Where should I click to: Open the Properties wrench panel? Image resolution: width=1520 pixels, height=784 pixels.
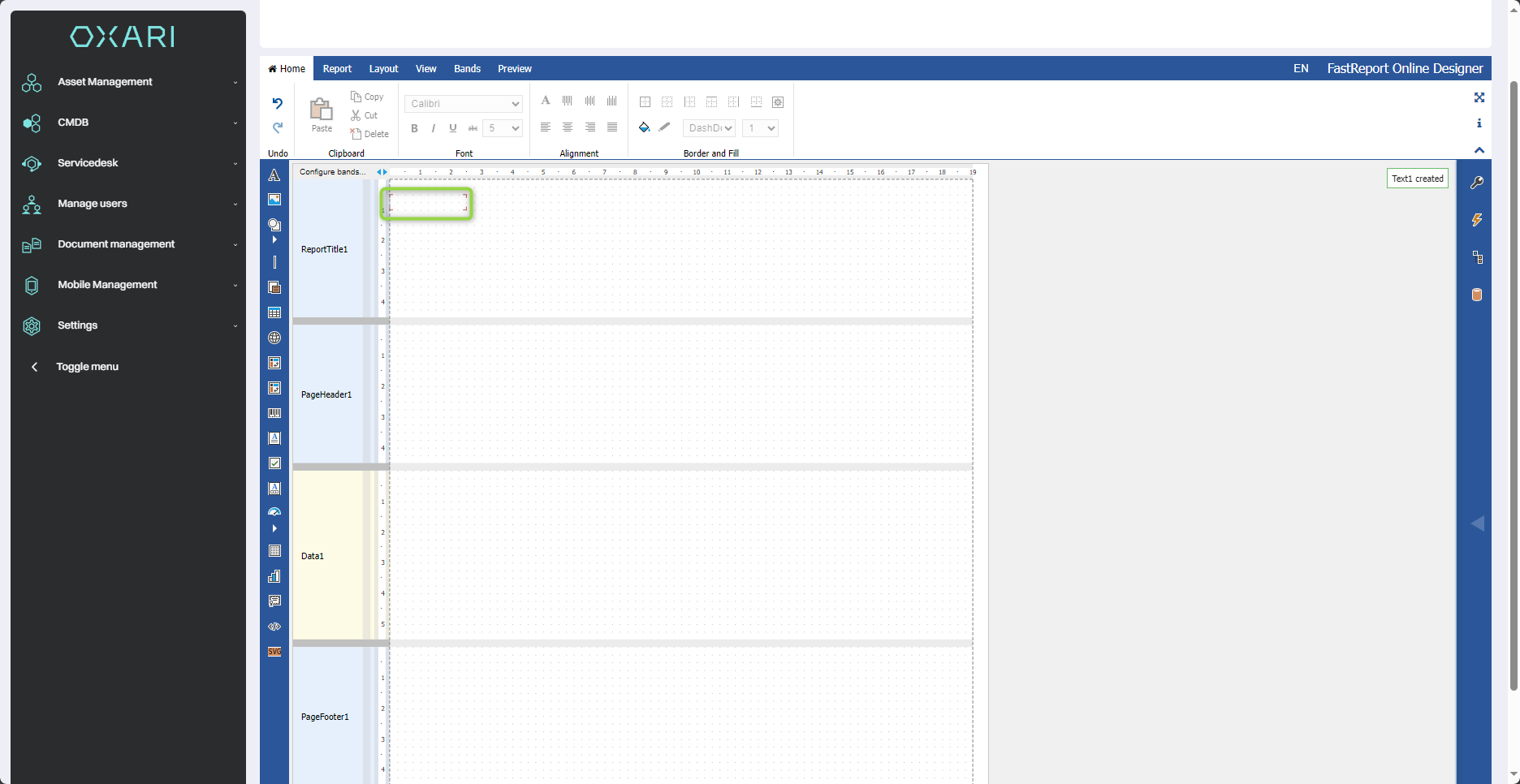(x=1477, y=183)
